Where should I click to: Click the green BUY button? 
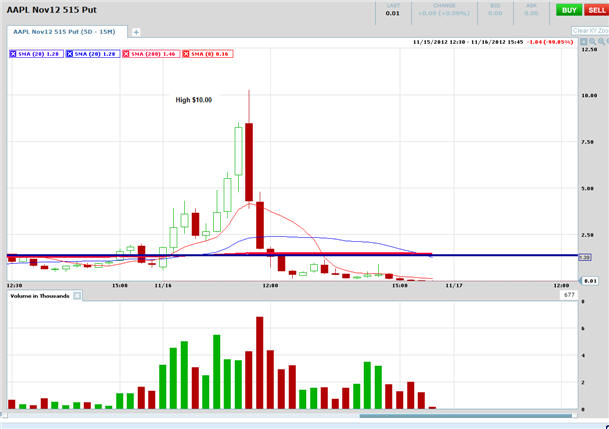pyautogui.click(x=569, y=9)
